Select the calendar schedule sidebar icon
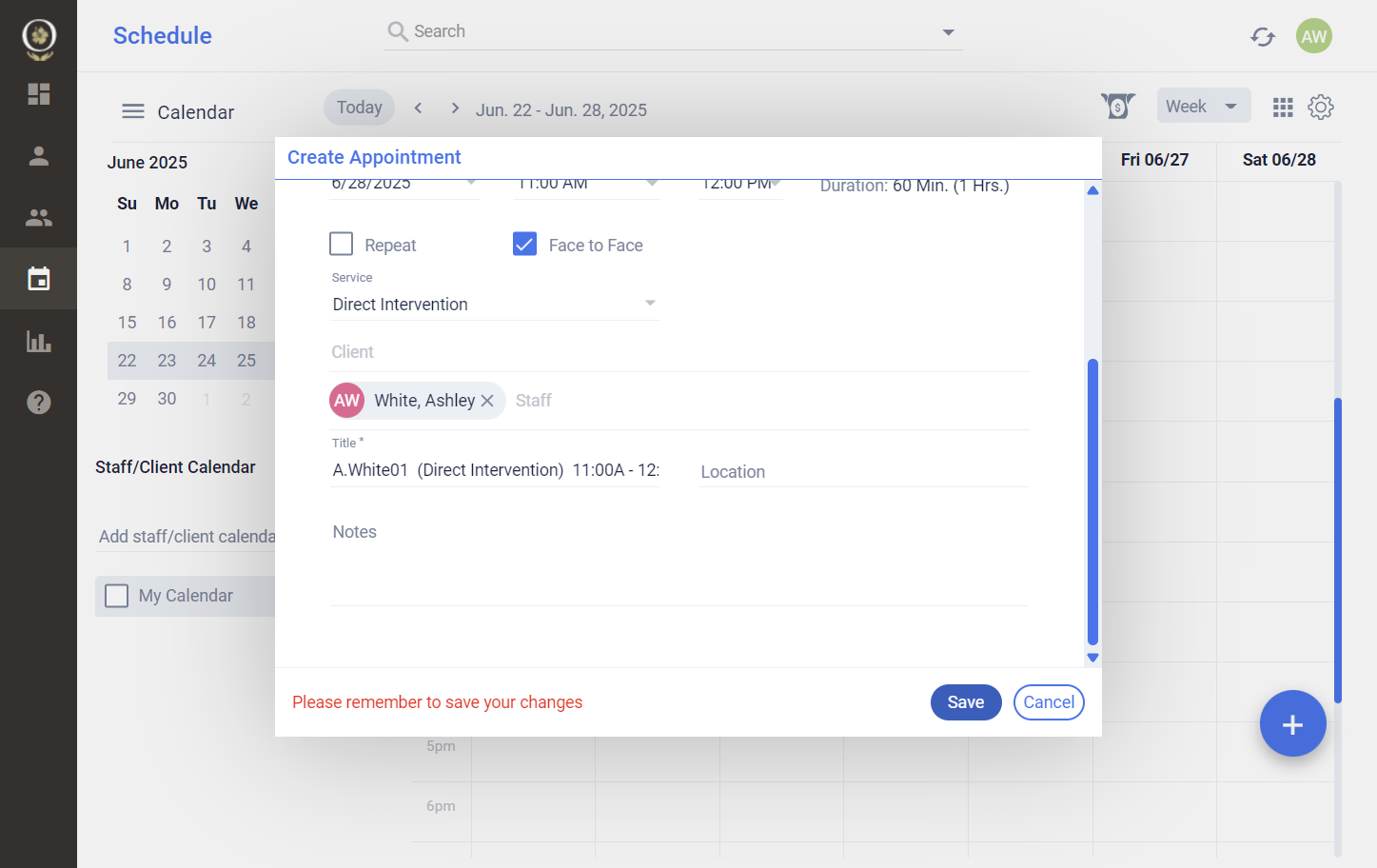 pyautogui.click(x=39, y=279)
